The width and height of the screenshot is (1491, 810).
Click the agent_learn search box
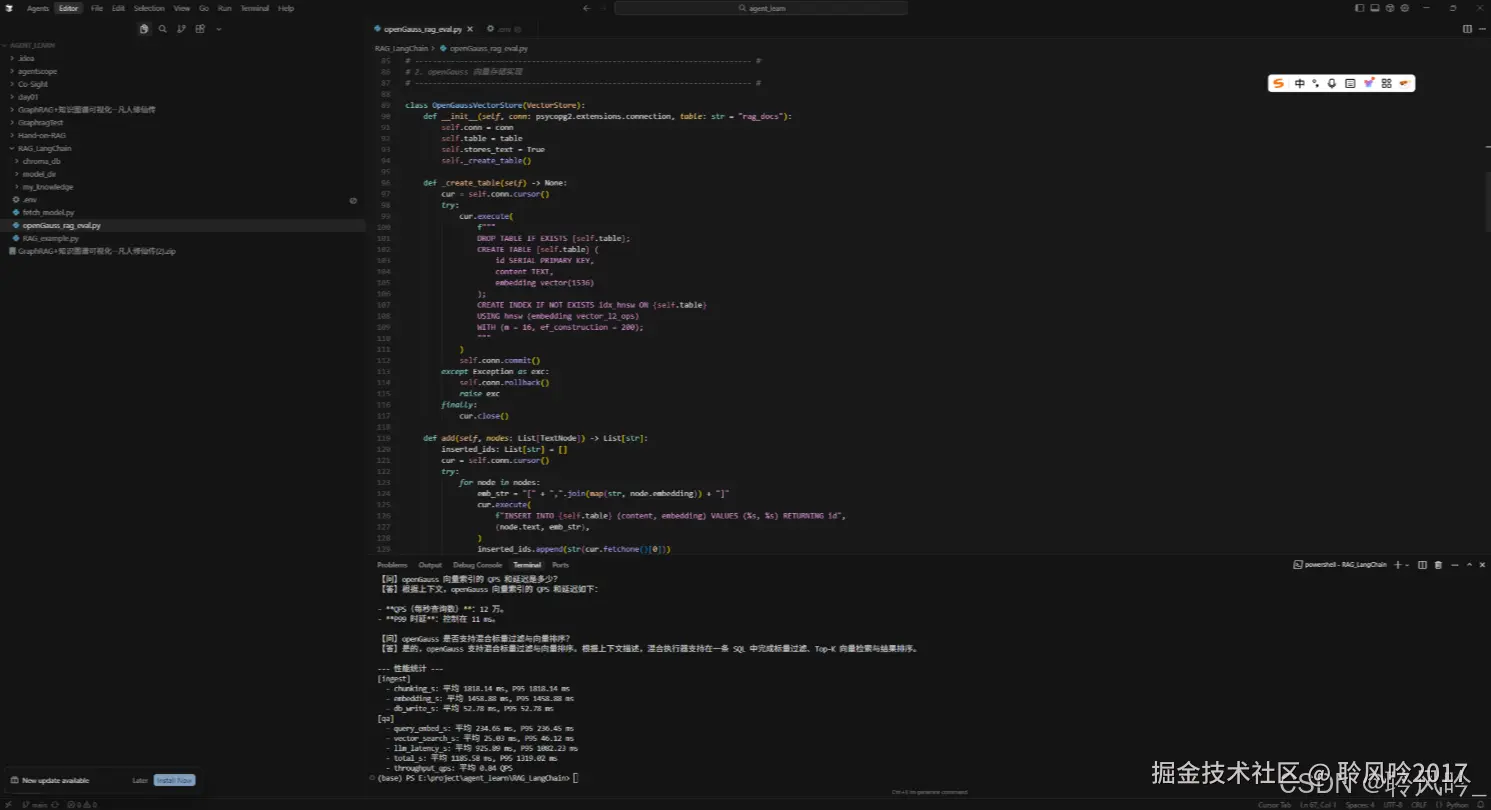[760, 8]
